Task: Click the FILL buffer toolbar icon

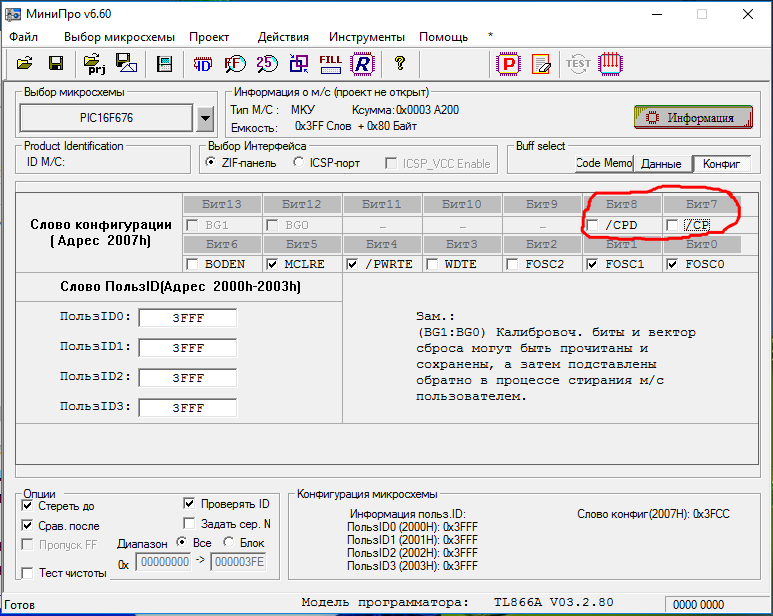Action: pyautogui.click(x=330, y=64)
